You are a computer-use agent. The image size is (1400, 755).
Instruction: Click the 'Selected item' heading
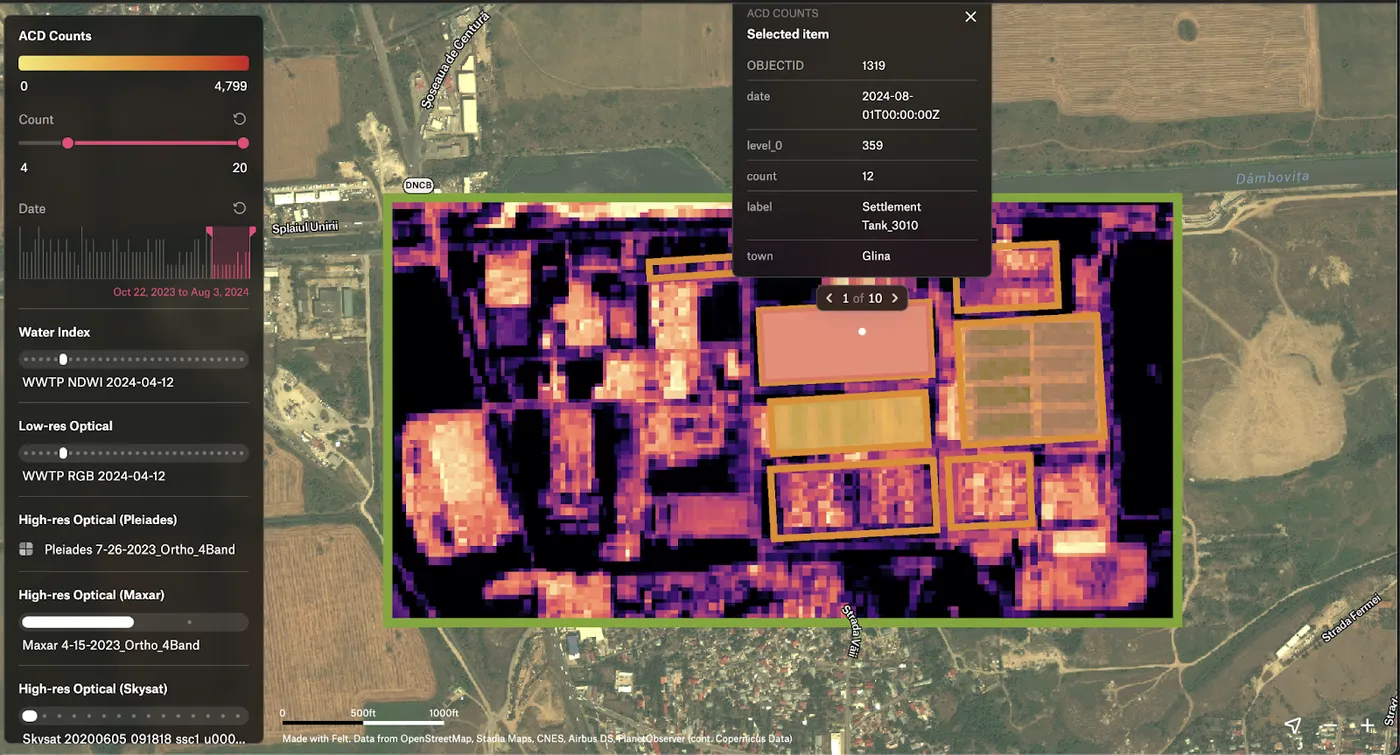coord(788,34)
